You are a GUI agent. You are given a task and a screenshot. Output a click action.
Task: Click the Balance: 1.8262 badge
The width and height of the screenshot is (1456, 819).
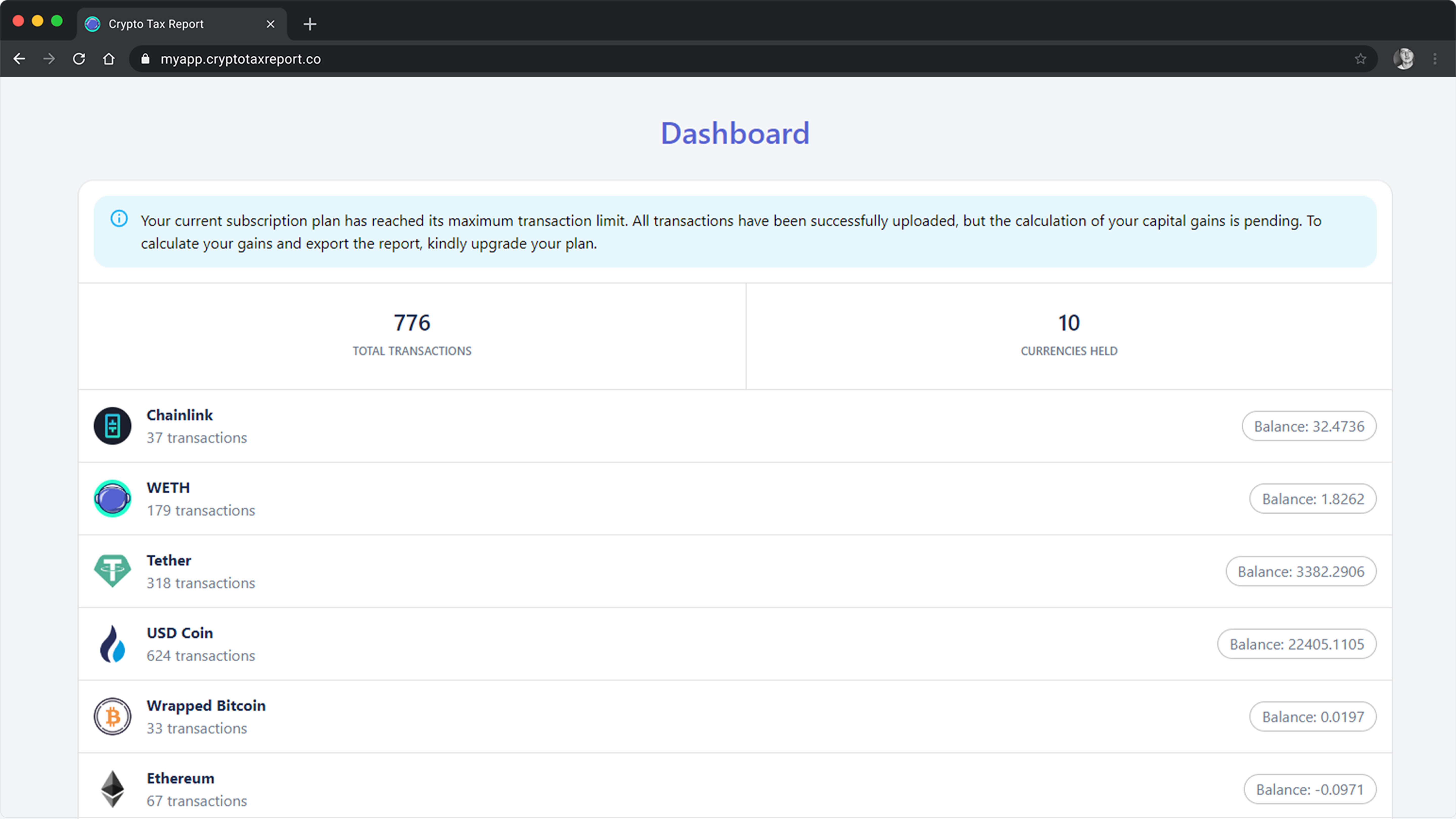1312,499
